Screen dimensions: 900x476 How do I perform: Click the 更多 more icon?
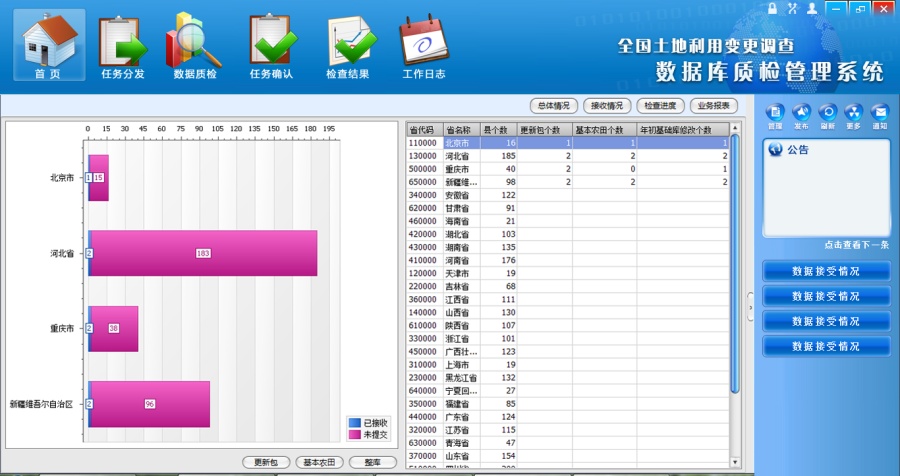pos(854,117)
